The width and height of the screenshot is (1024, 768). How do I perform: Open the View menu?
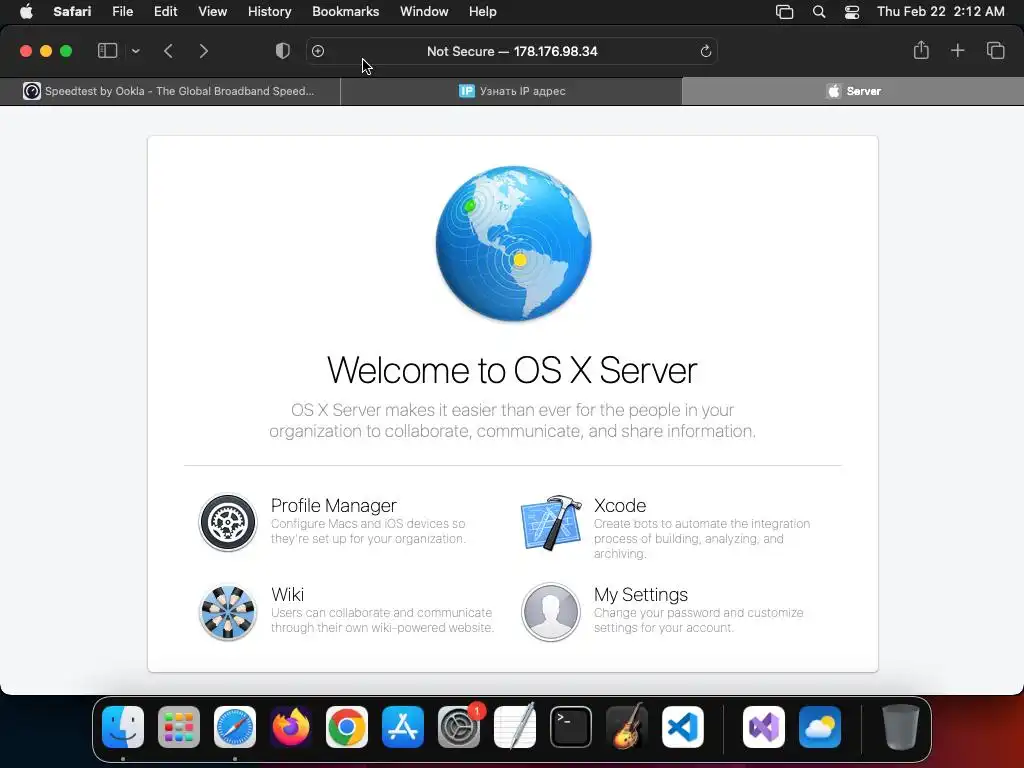(x=212, y=11)
